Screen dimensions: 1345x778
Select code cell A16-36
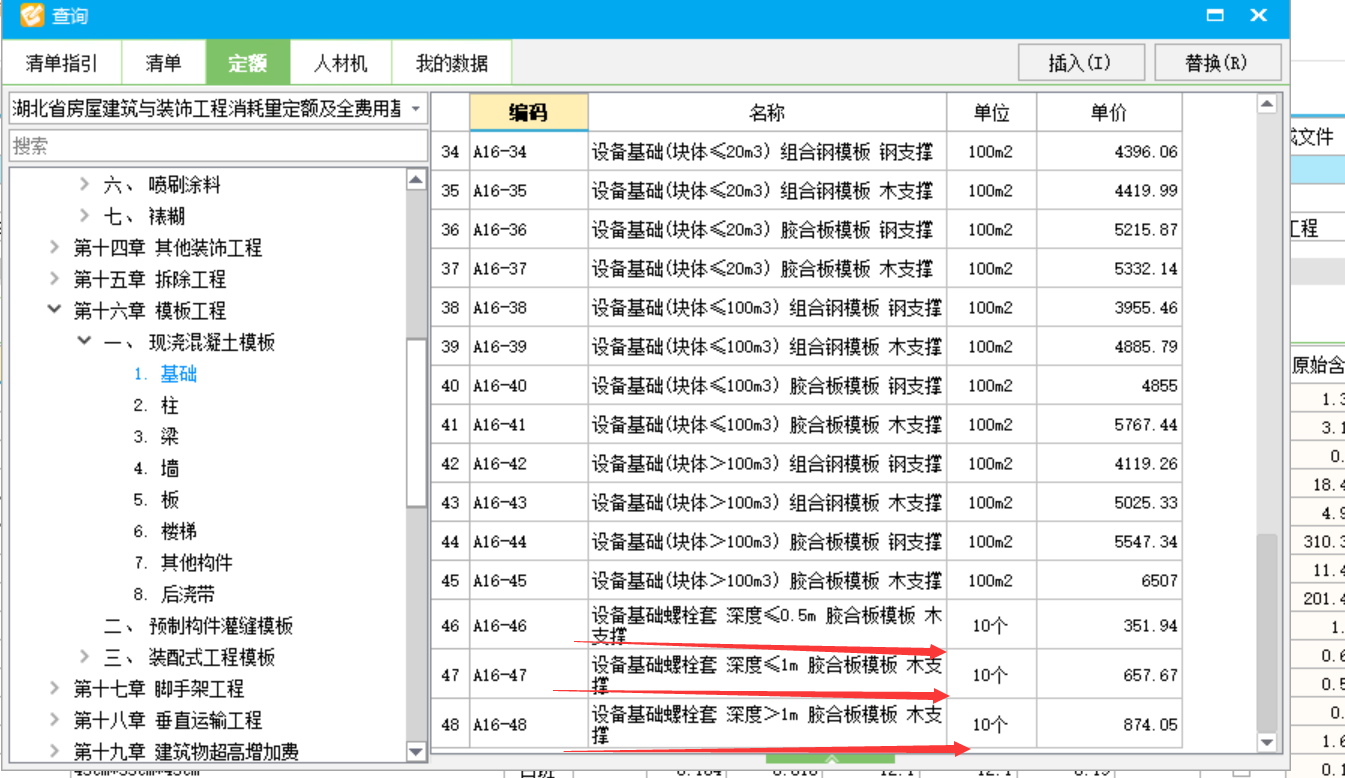(x=529, y=230)
